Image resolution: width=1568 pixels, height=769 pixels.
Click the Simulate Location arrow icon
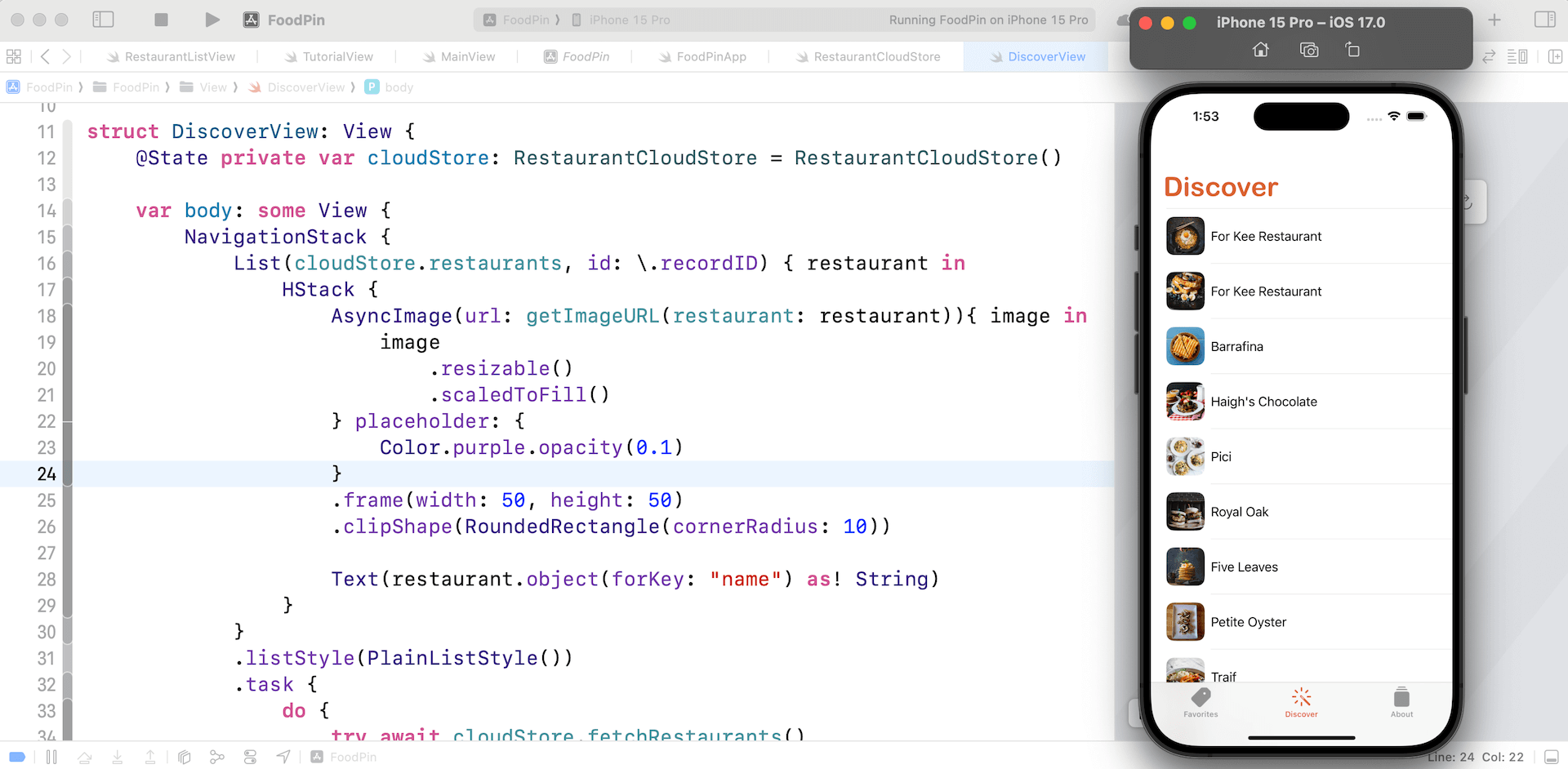pyautogui.click(x=283, y=757)
